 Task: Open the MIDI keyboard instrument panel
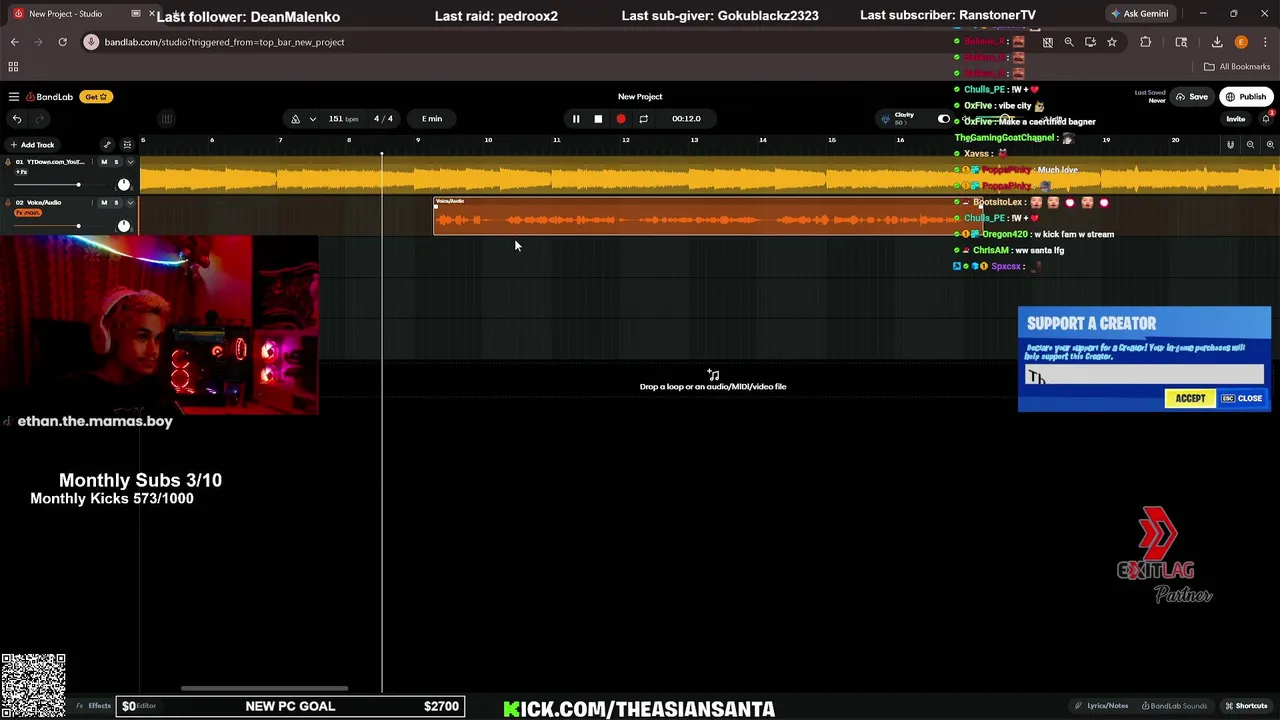pyautogui.click(x=167, y=119)
